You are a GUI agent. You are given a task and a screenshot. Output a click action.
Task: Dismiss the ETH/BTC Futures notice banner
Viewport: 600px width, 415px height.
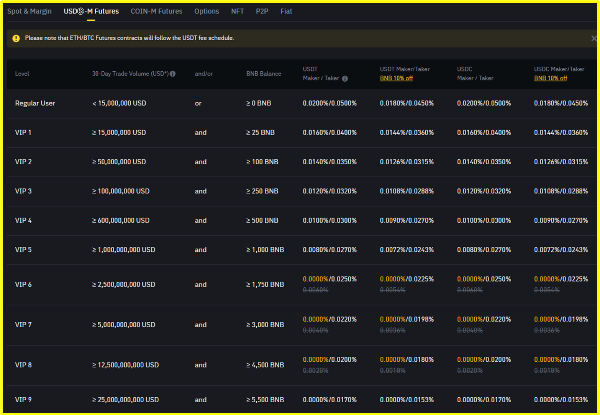coord(594,38)
